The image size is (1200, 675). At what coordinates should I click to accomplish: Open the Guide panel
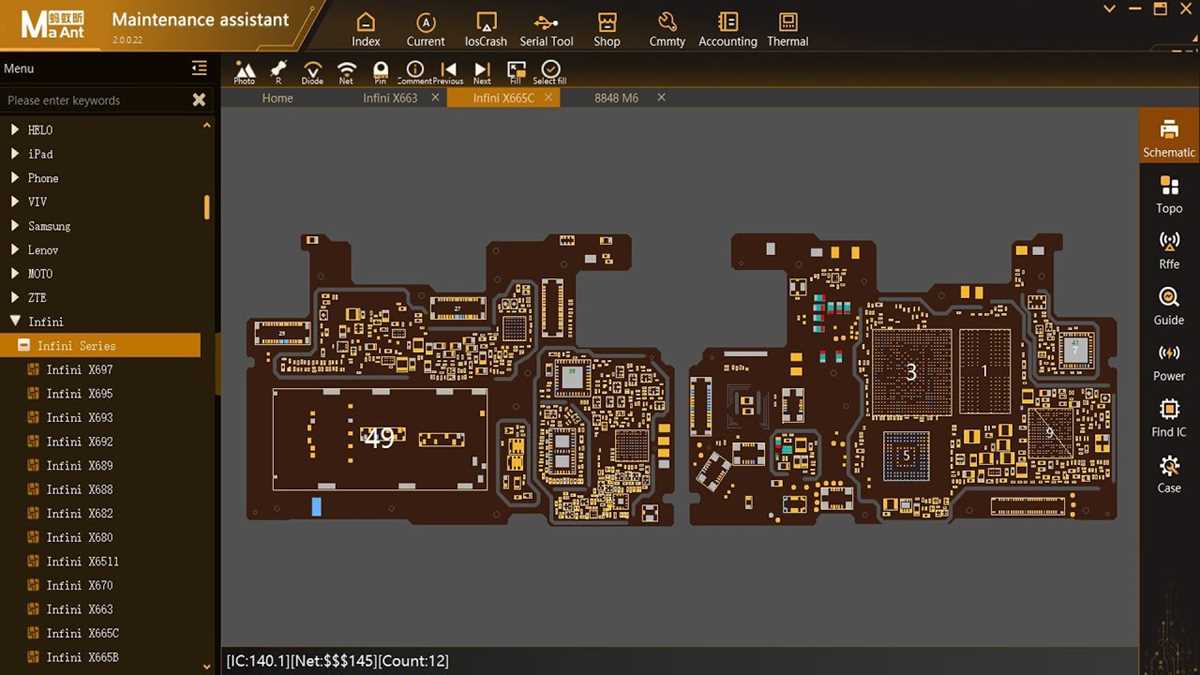1169,306
